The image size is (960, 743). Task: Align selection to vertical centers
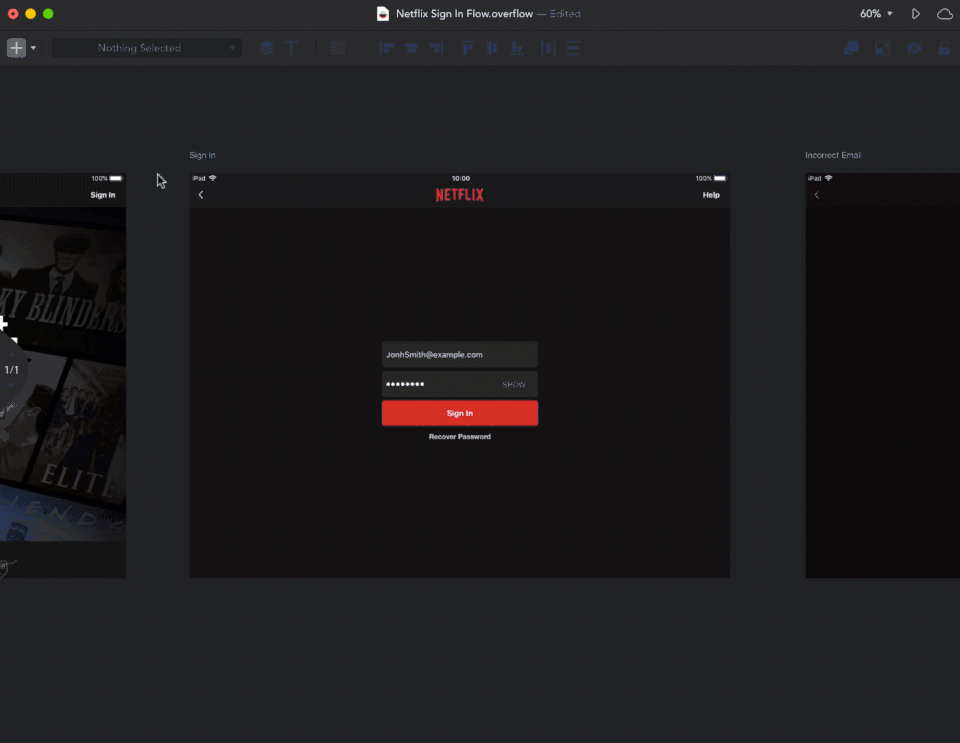[492, 48]
